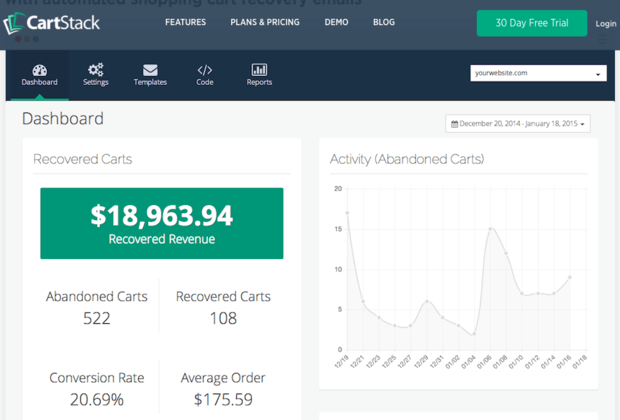Click the 12/29 data point on chart
This screenshot has width=620, height=420.
click(x=427, y=301)
